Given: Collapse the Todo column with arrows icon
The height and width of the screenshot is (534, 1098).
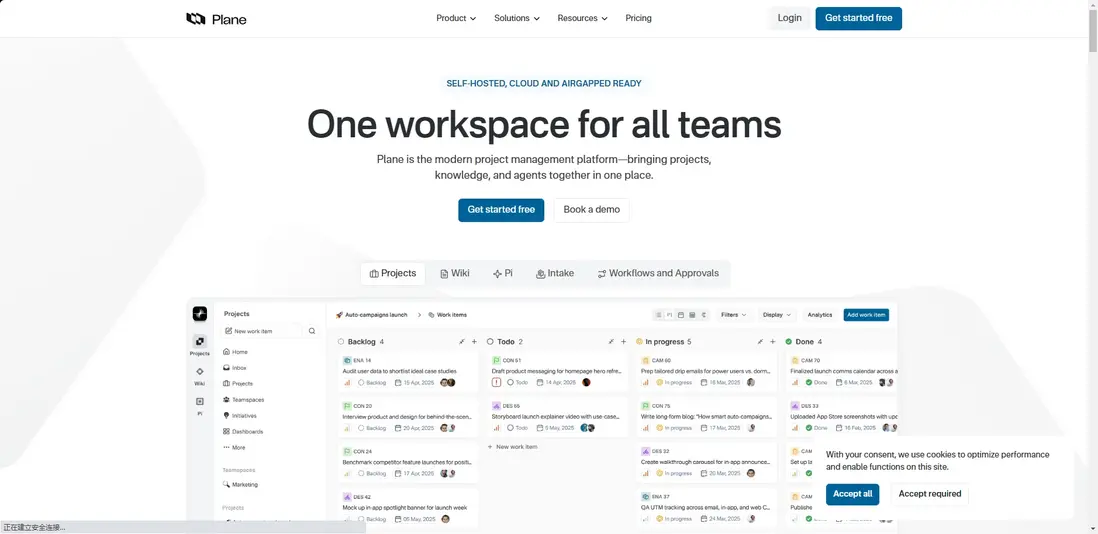Looking at the screenshot, I should tap(611, 342).
